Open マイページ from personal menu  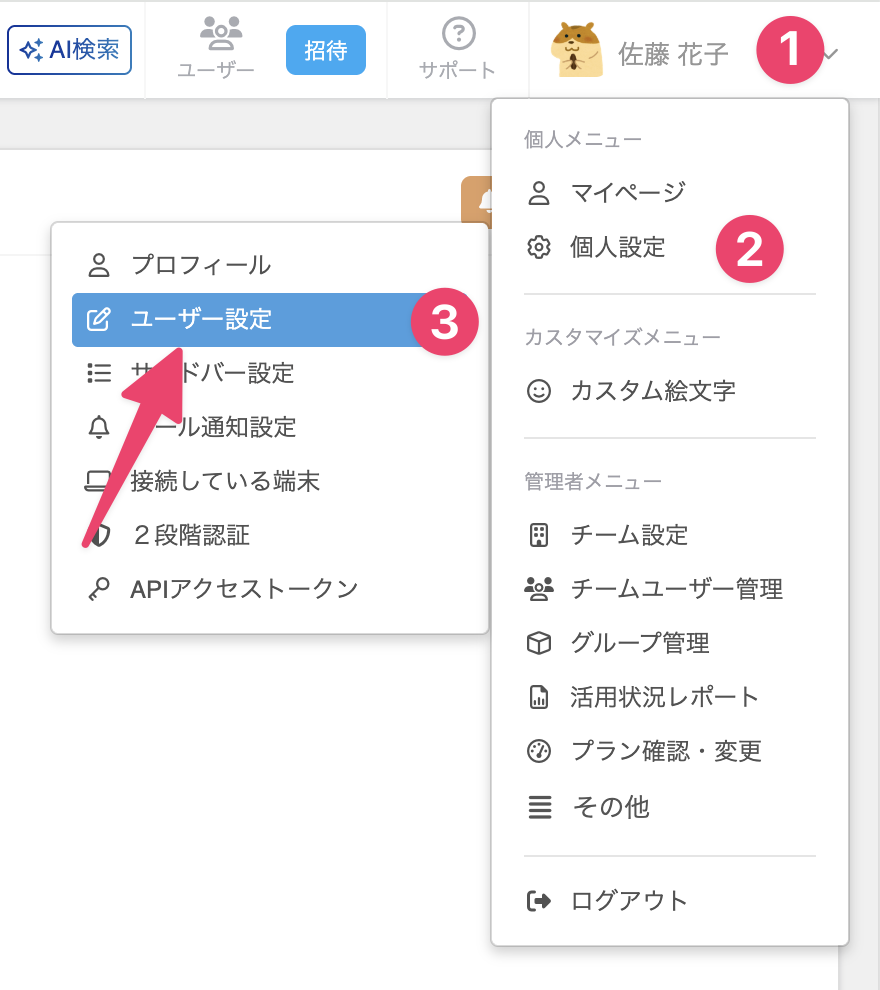point(669,193)
